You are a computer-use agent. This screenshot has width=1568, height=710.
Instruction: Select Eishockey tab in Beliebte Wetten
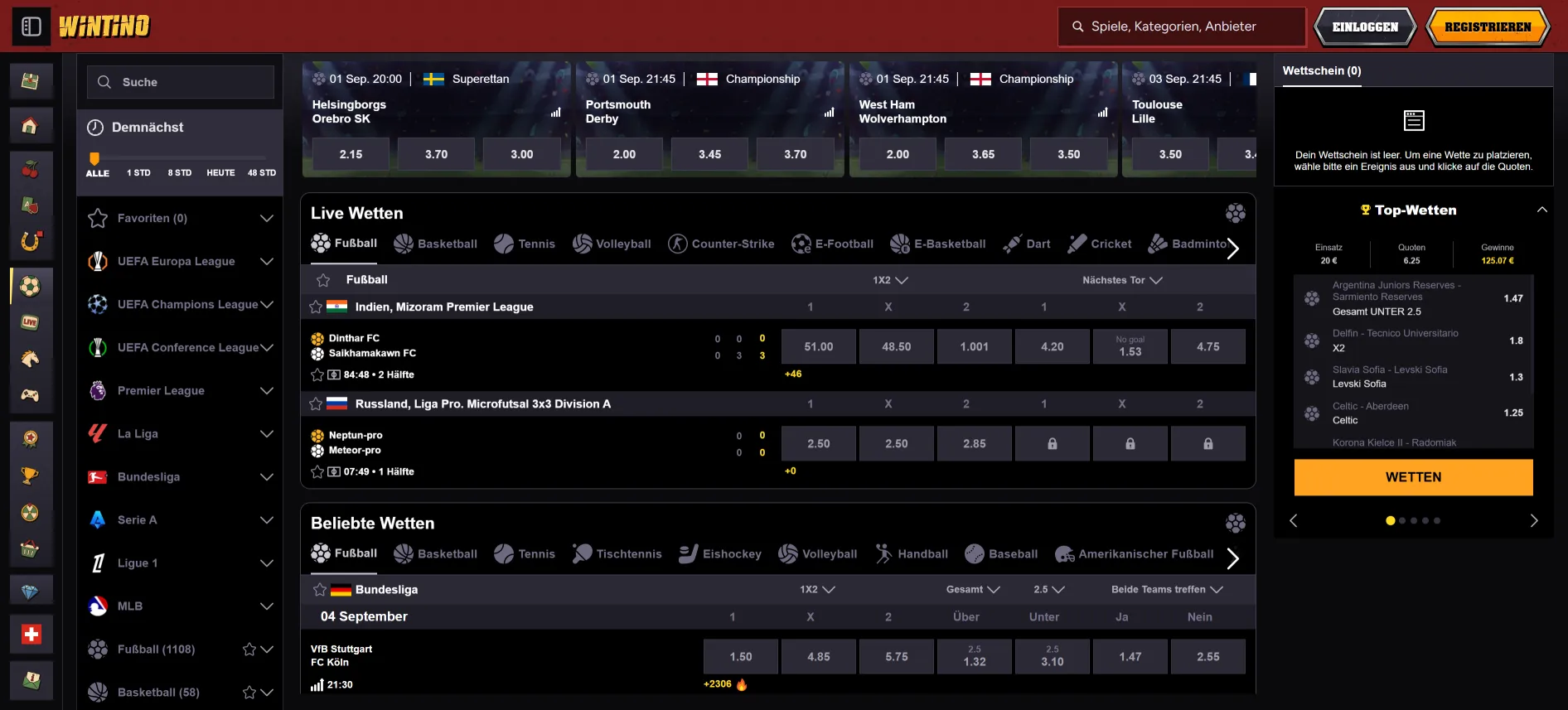[720, 553]
